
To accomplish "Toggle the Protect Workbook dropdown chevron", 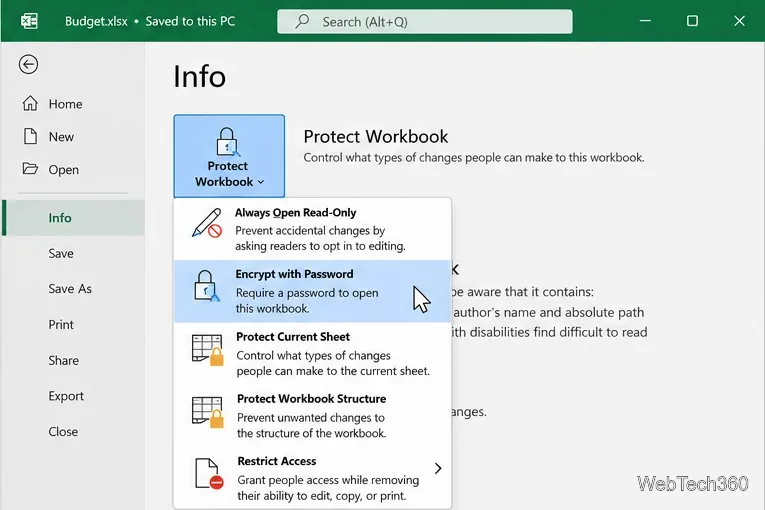I will (x=261, y=182).
